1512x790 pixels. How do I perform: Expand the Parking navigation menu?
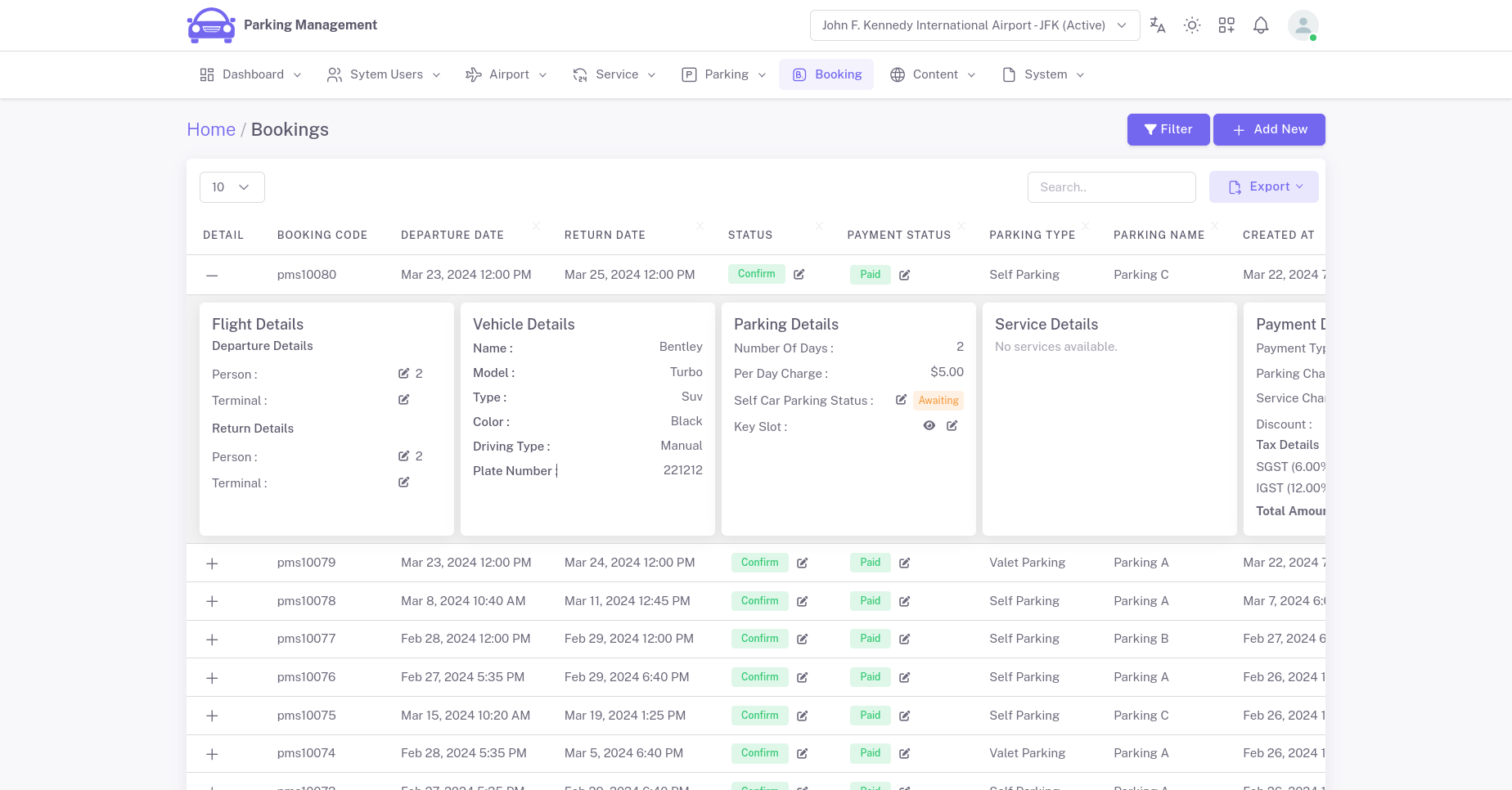pos(723,74)
